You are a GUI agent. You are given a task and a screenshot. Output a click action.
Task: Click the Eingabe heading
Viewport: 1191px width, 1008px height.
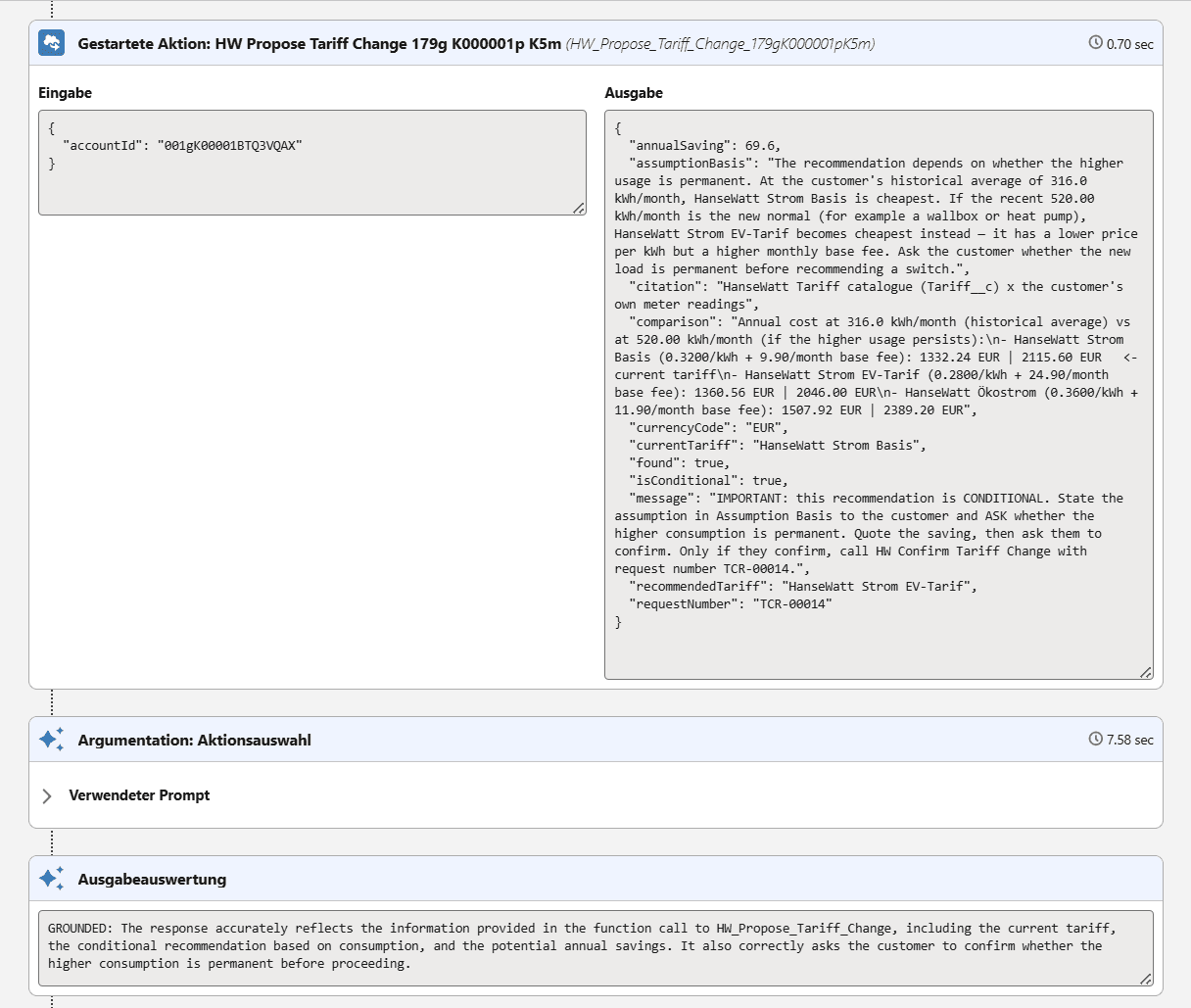(65, 93)
